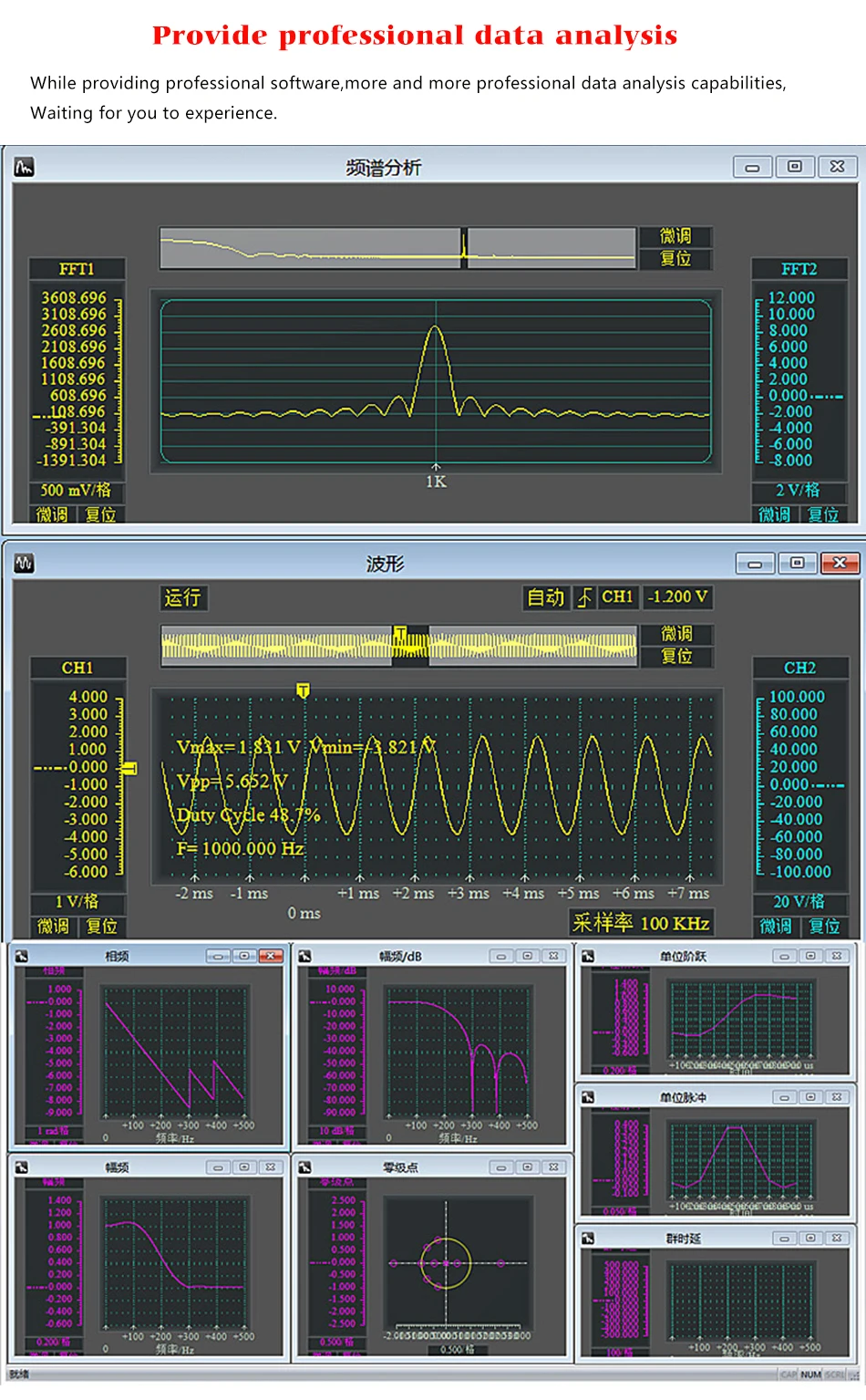Click 微调 beside the spectrum overview strip
This screenshot has width=866, height=1400.
click(675, 236)
